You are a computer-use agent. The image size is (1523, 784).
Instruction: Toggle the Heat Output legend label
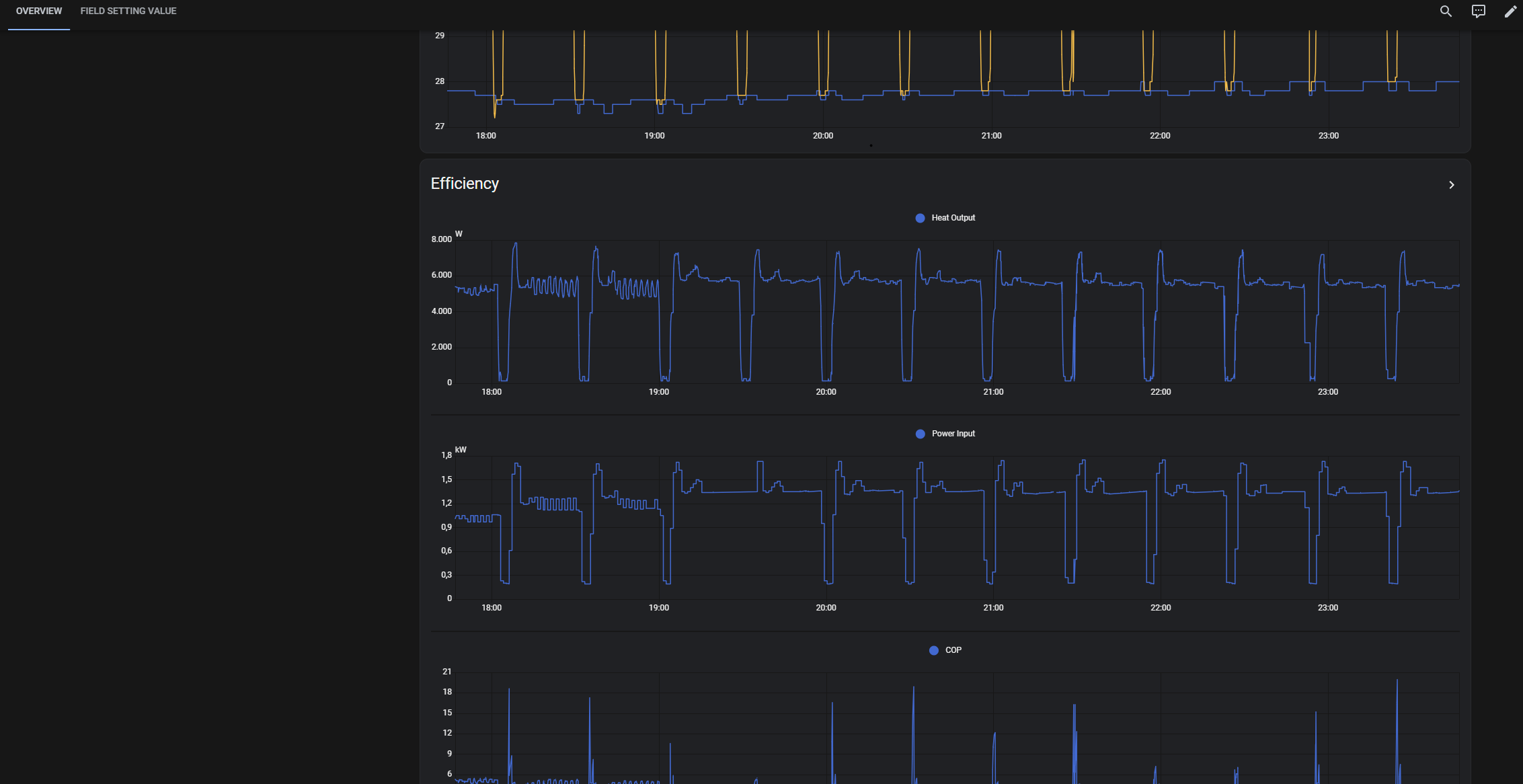953,218
